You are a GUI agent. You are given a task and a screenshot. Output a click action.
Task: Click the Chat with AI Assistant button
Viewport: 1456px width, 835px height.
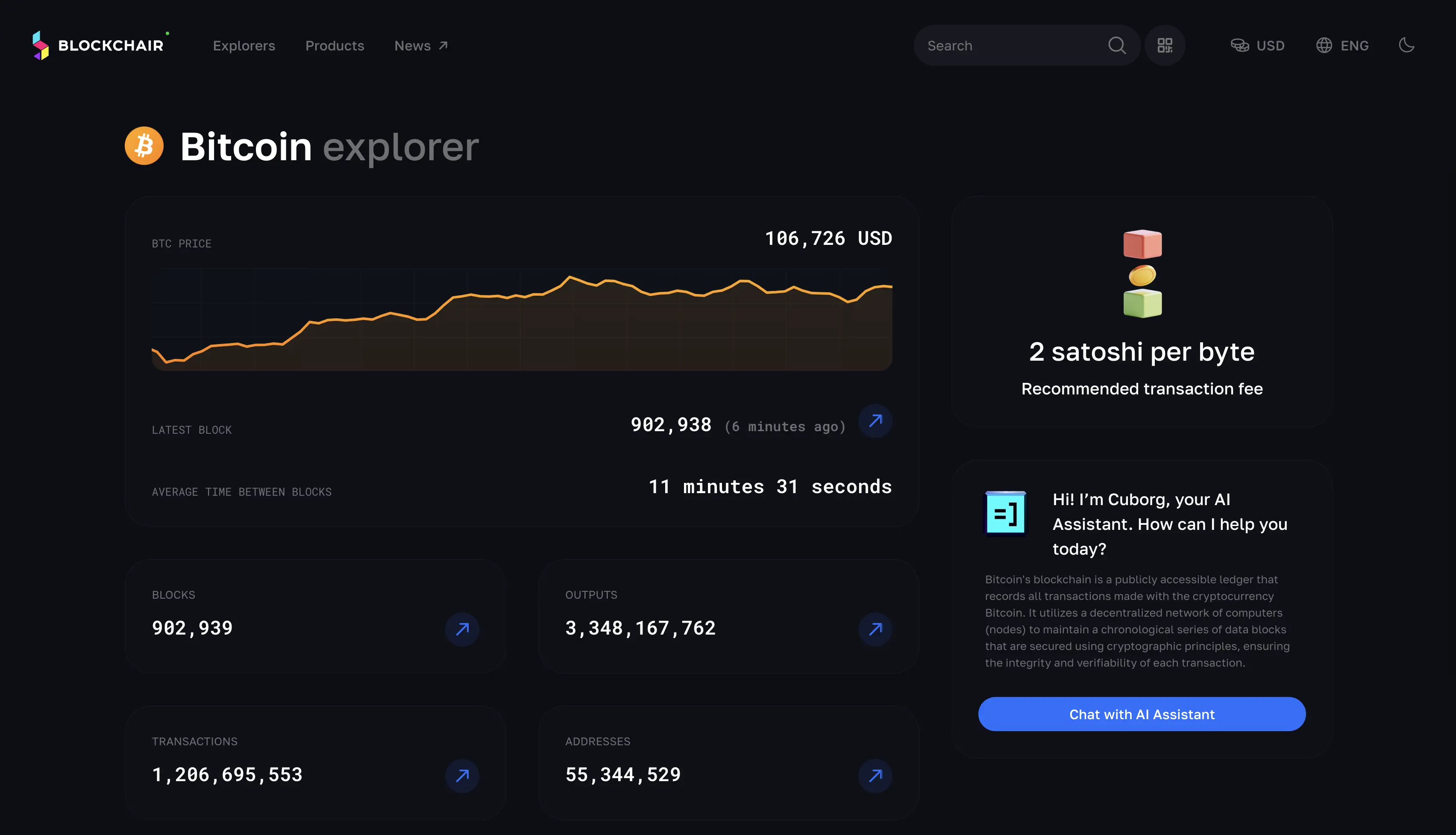(1142, 714)
